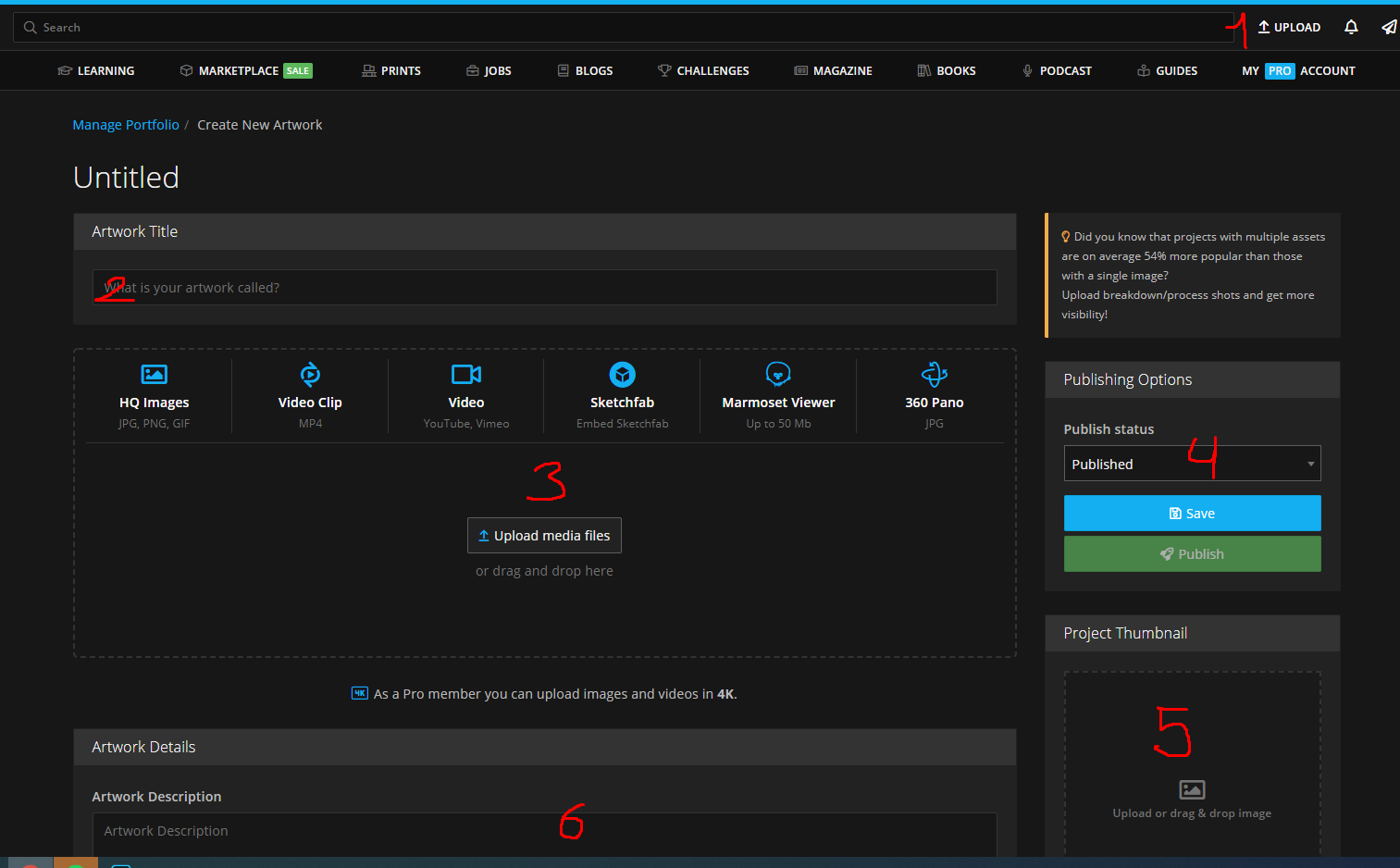Viewport: 1400px width, 868px height.
Task: Pick the Marmoset Viewer icon
Action: point(778,375)
